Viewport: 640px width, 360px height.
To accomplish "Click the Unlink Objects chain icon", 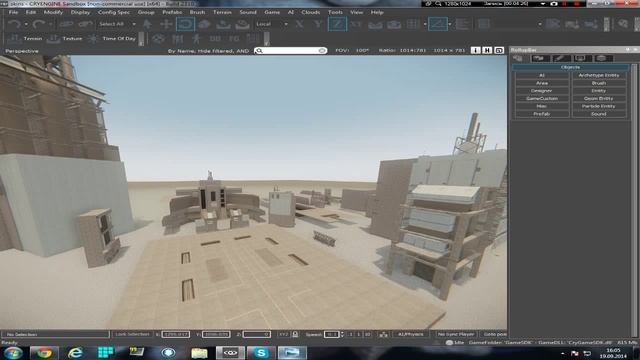I will coord(85,24).
